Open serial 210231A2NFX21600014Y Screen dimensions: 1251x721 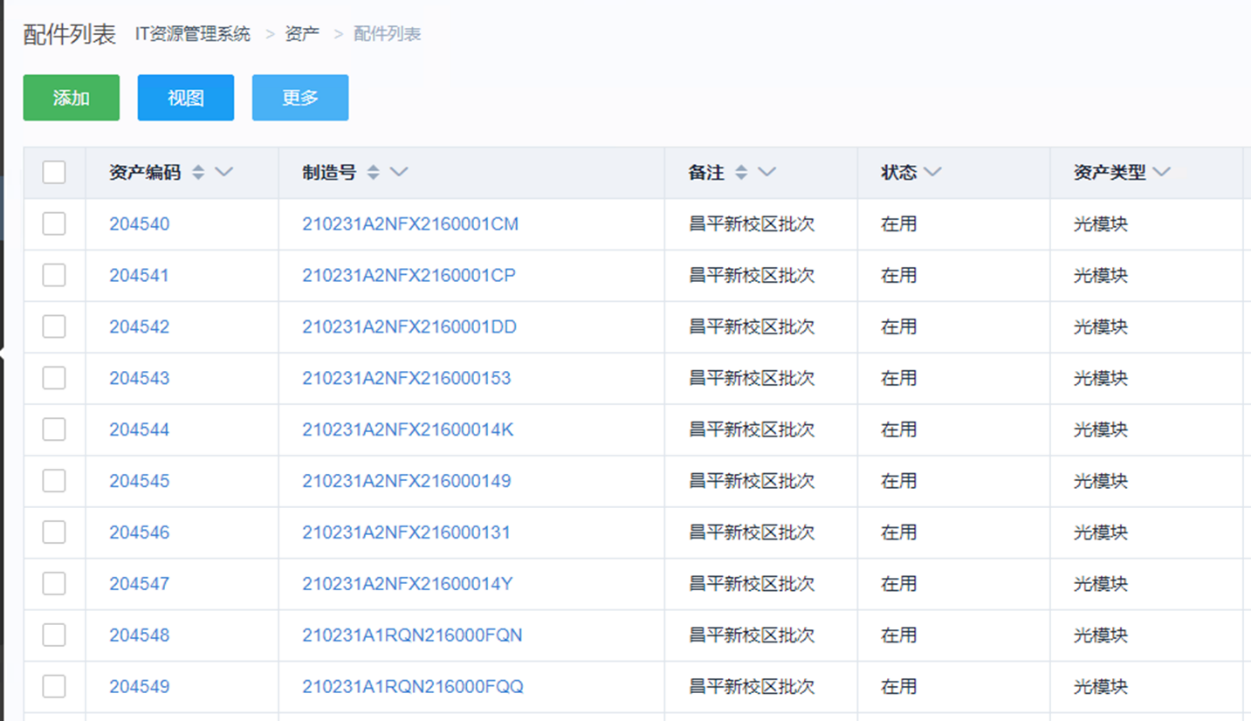408,583
